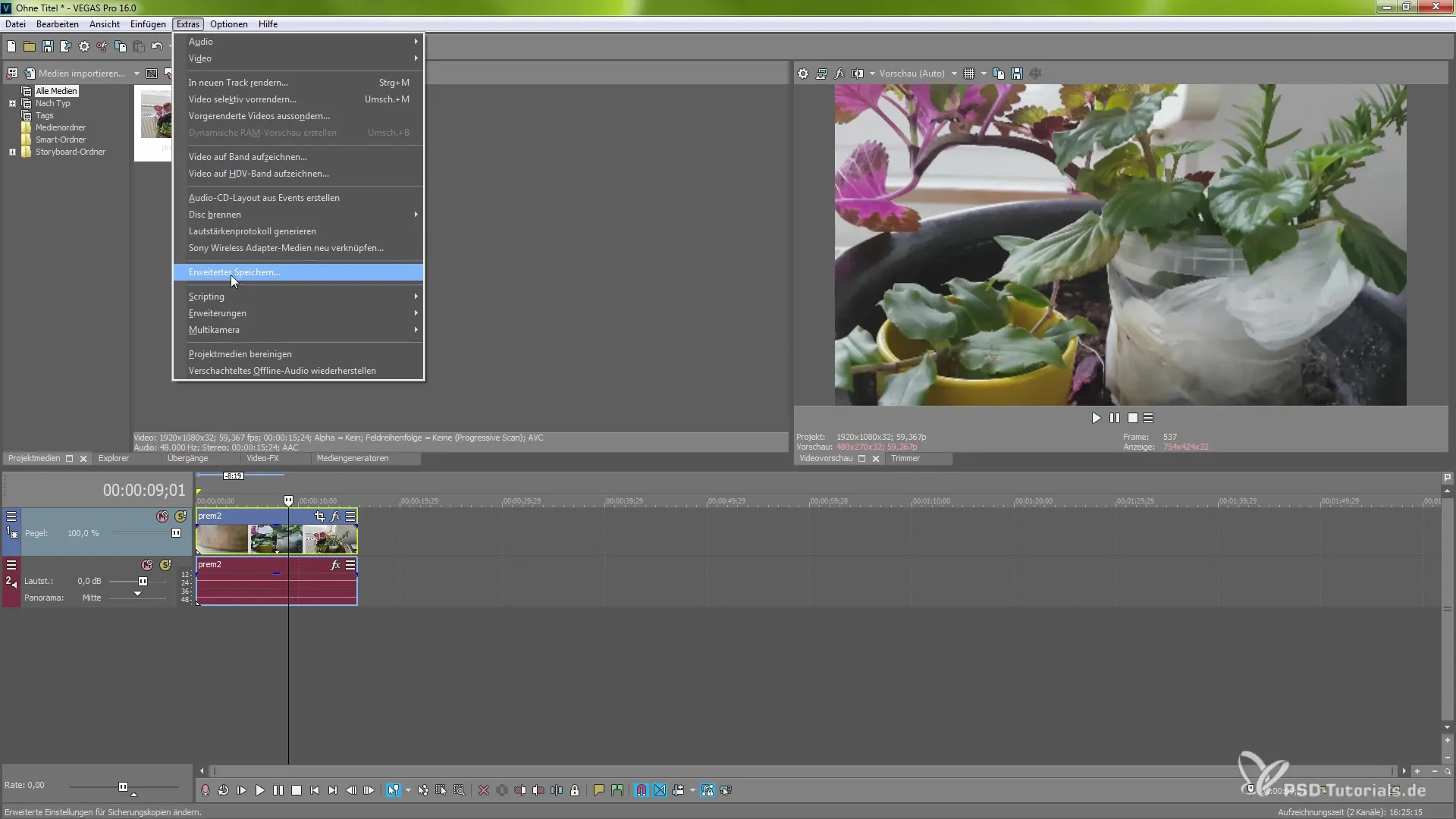1456x819 pixels.
Task: Toggle snapping magnet icon
Action: [x=642, y=791]
